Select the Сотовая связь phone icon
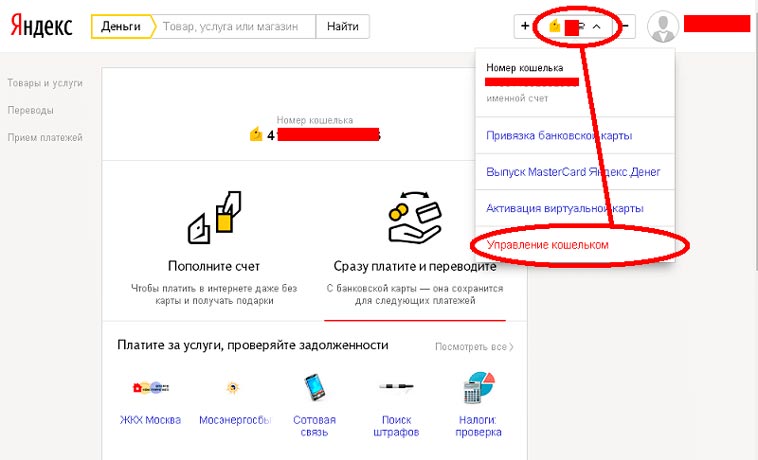 [314, 387]
